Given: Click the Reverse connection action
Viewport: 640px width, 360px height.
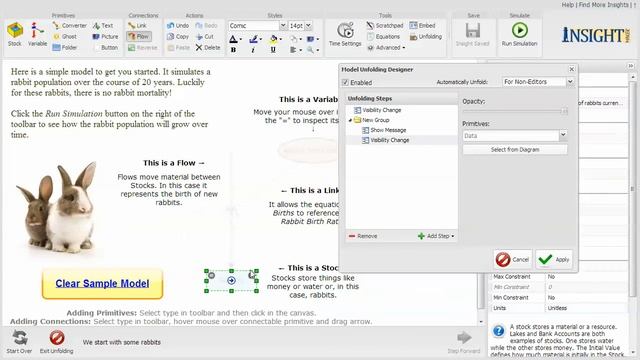Looking at the screenshot, I should (x=142, y=48).
